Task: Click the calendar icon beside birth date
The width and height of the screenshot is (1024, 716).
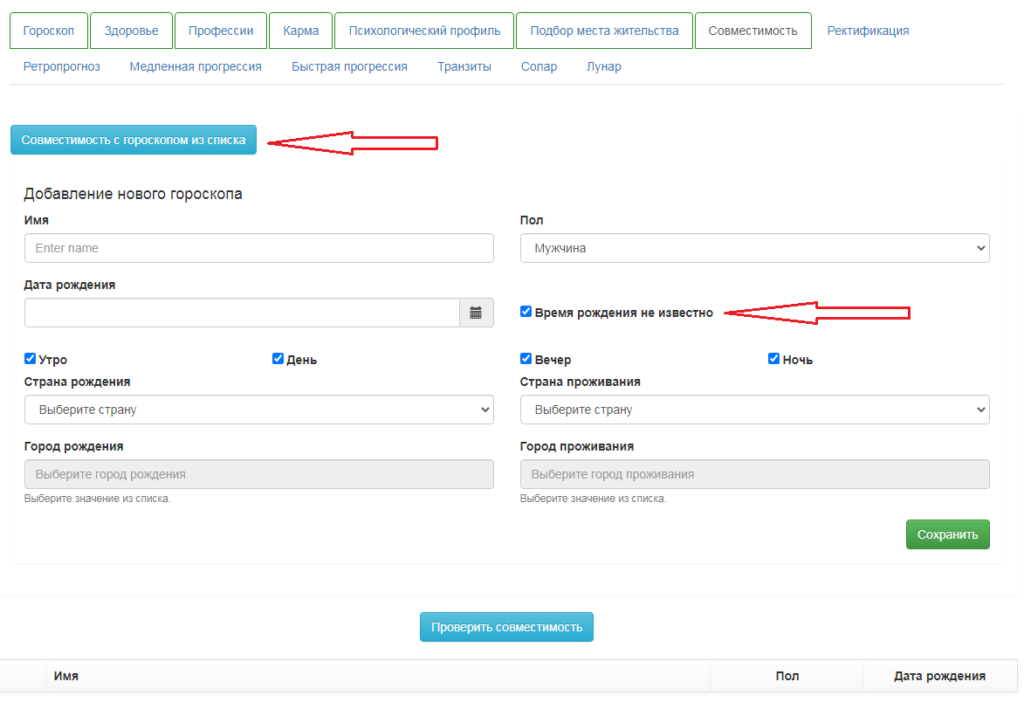Action: [476, 313]
